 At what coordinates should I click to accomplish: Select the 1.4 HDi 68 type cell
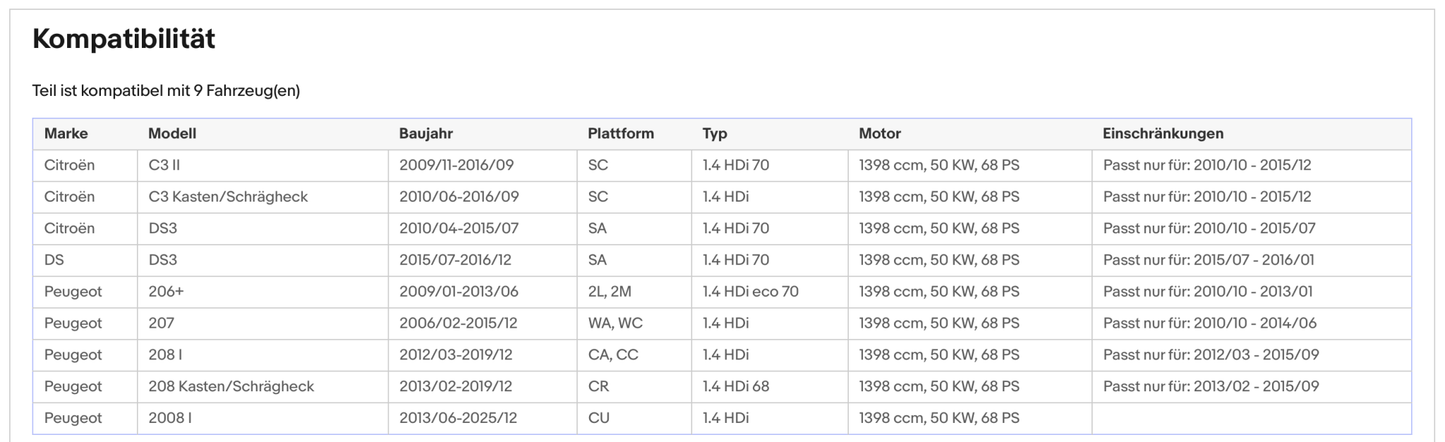pos(736,387)
